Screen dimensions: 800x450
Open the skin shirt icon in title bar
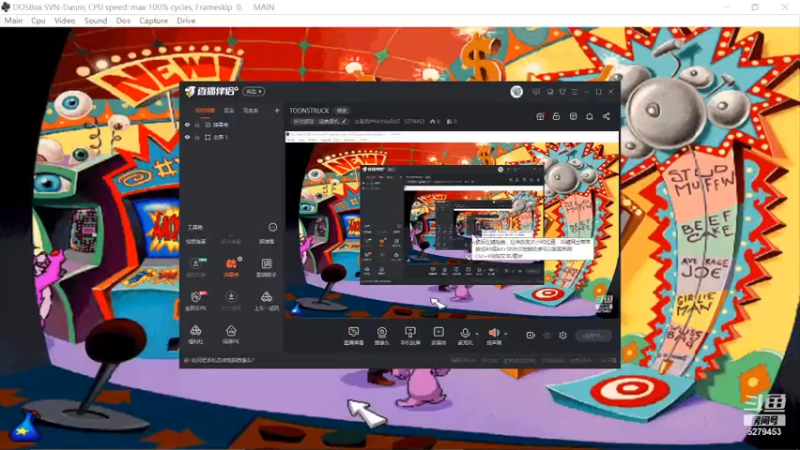[x=562, y=92]
